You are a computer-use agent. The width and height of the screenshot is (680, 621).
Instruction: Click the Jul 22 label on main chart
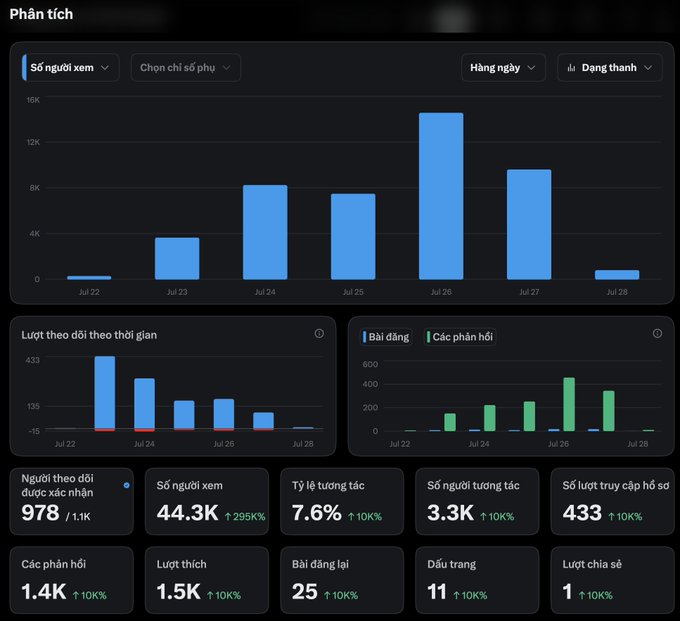tap(89, 292)
